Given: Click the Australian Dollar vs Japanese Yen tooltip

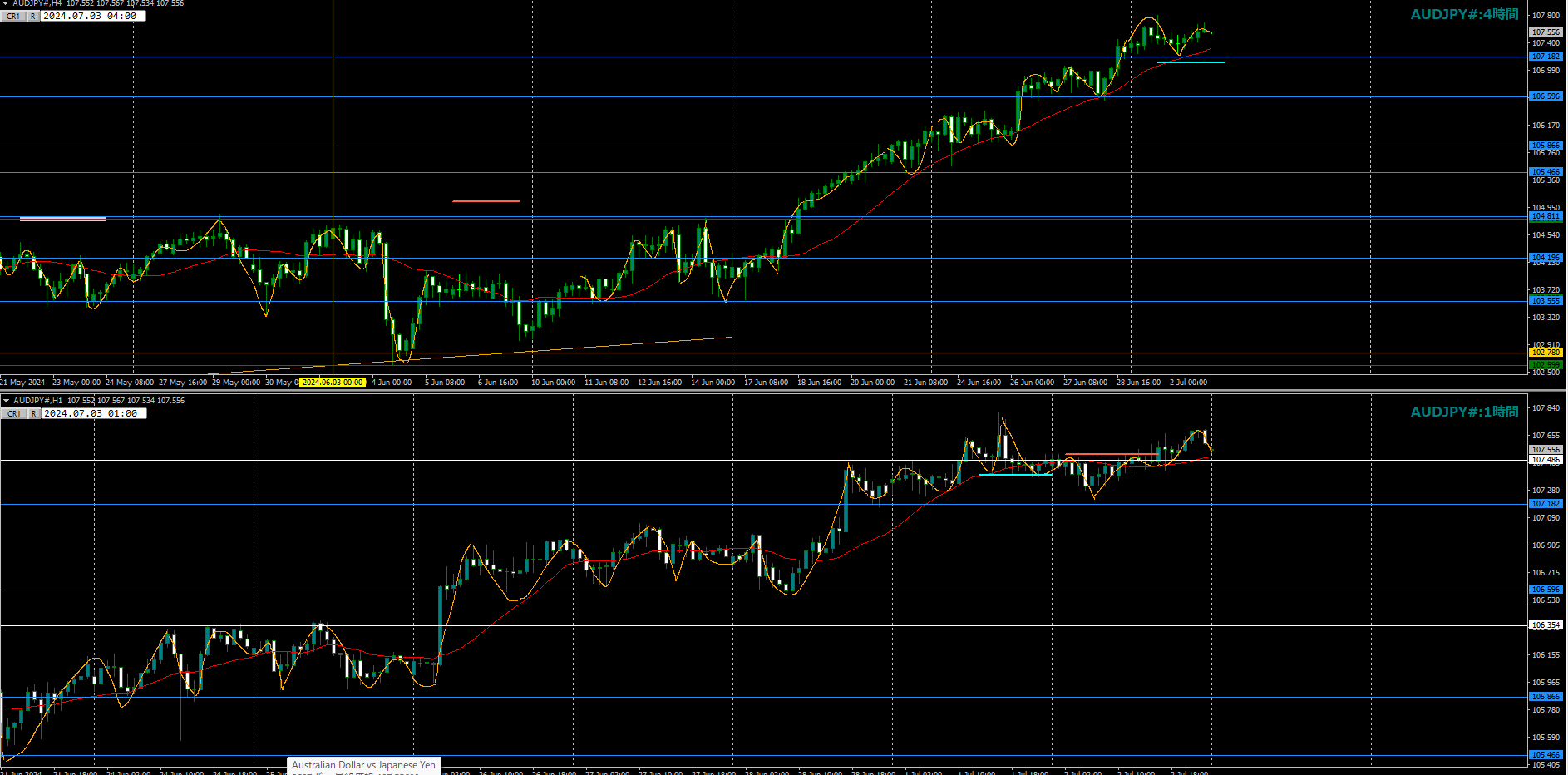Looking at the screenshot, I should pyautogui.click(x=363, y=765).
